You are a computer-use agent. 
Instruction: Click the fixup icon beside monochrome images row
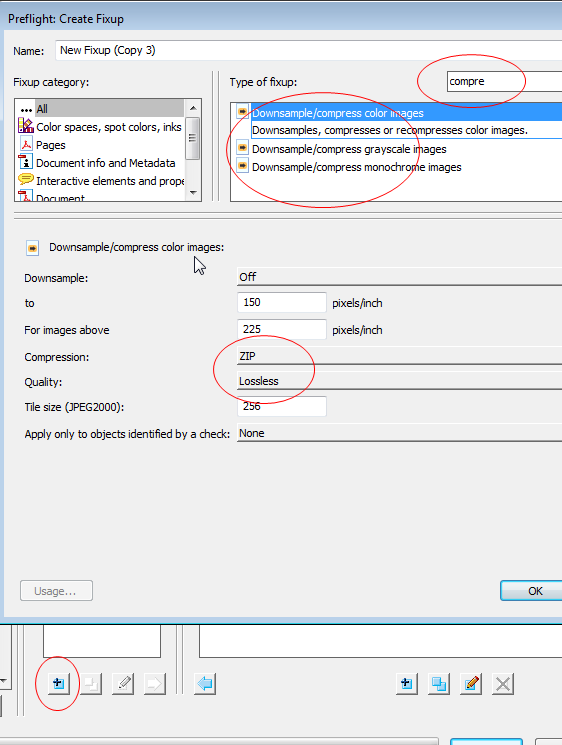(242, 166)
